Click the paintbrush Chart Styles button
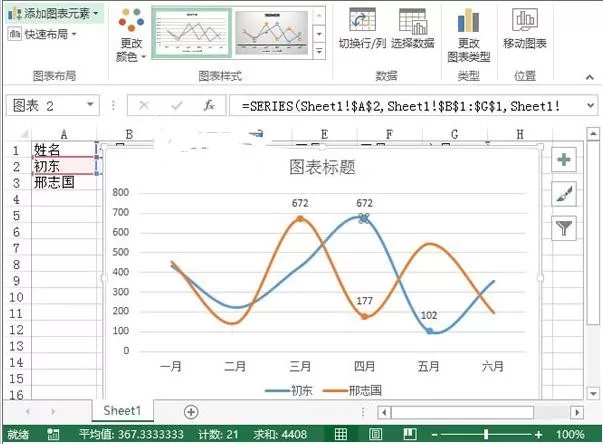 [x=564, y=194]
